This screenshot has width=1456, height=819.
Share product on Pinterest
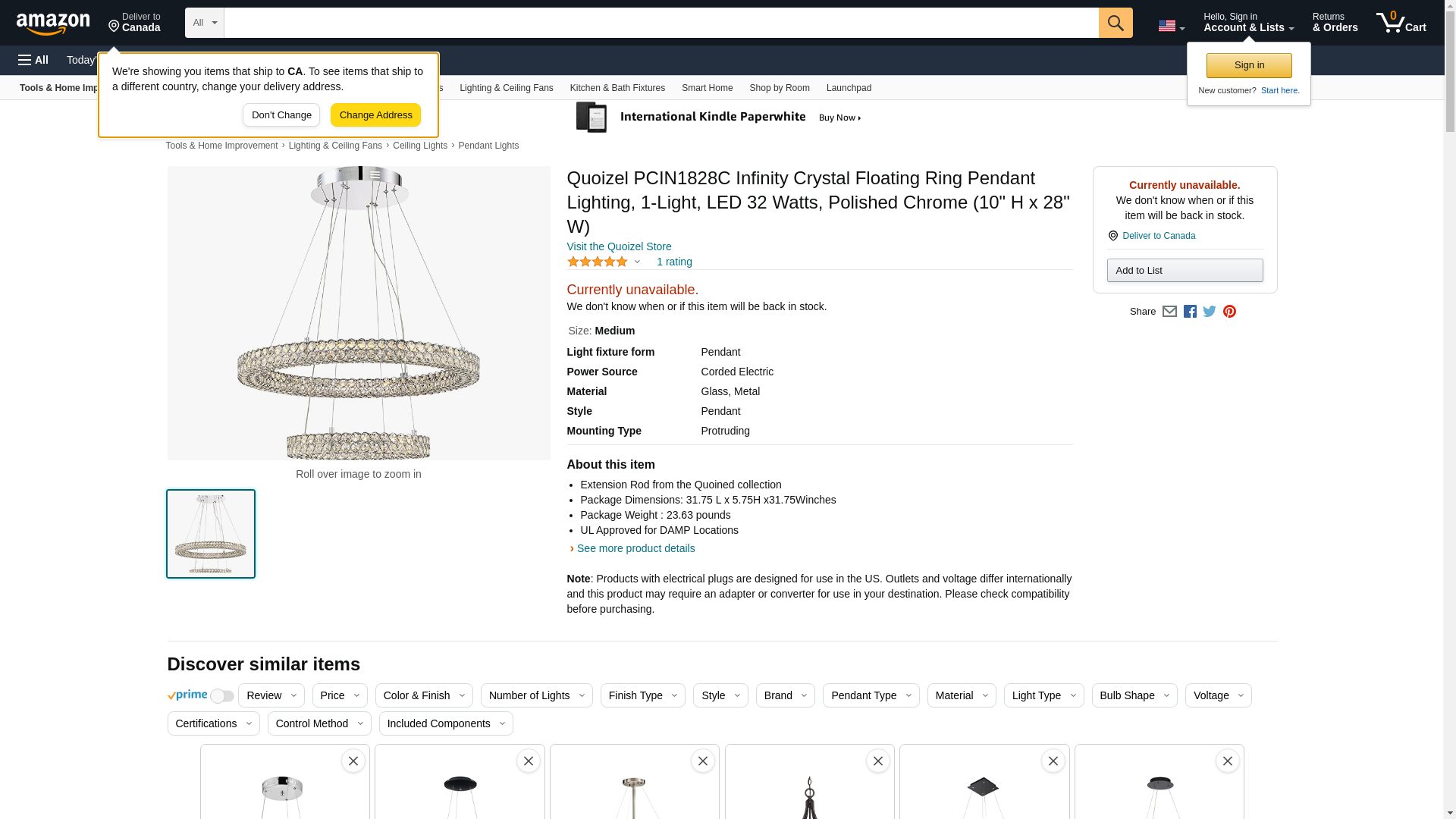pyautogui.click(x=1229, y=312)
